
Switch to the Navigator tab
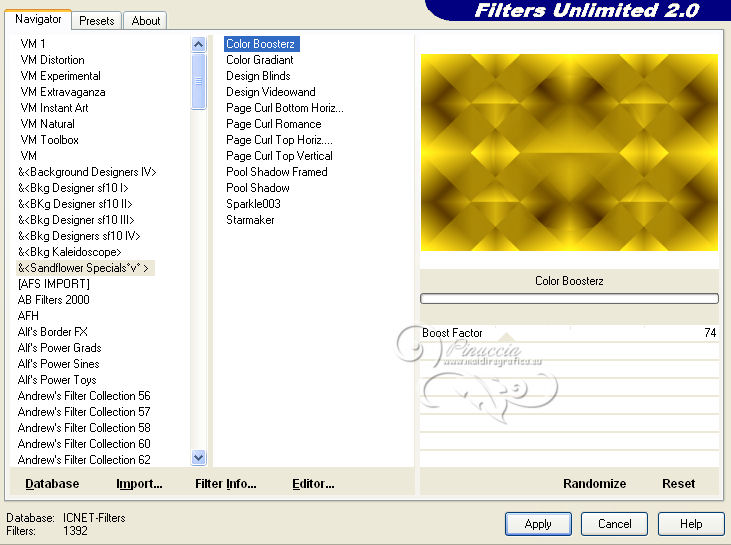point(38,20)
